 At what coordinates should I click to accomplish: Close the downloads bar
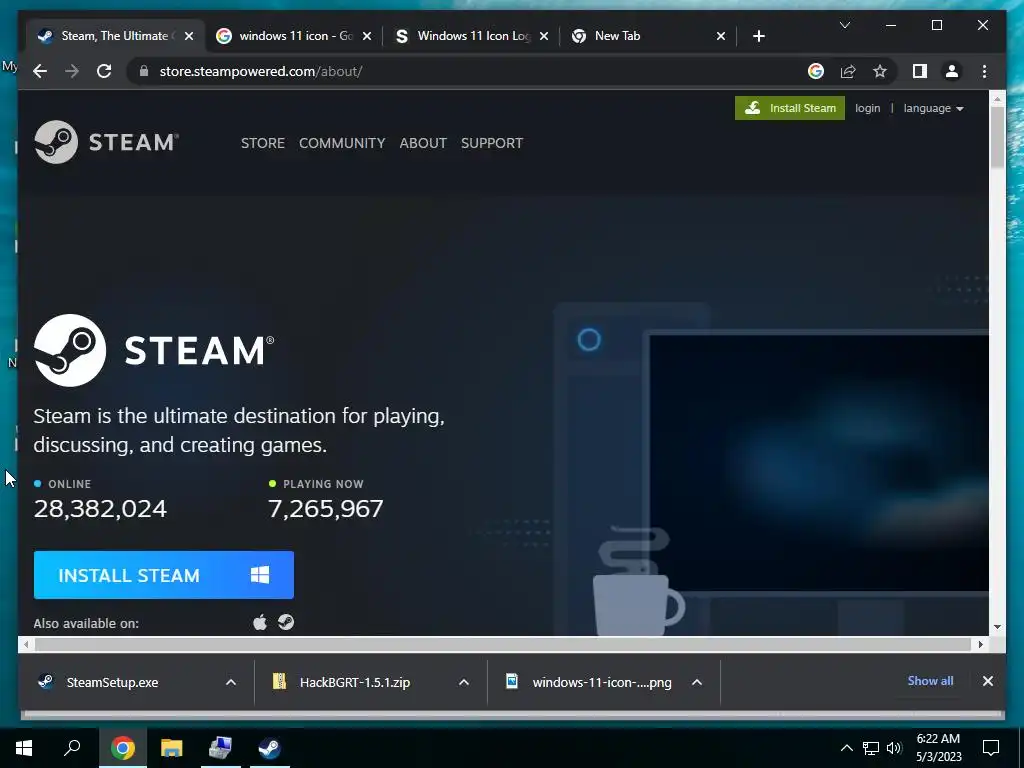(x=987, y=681)
